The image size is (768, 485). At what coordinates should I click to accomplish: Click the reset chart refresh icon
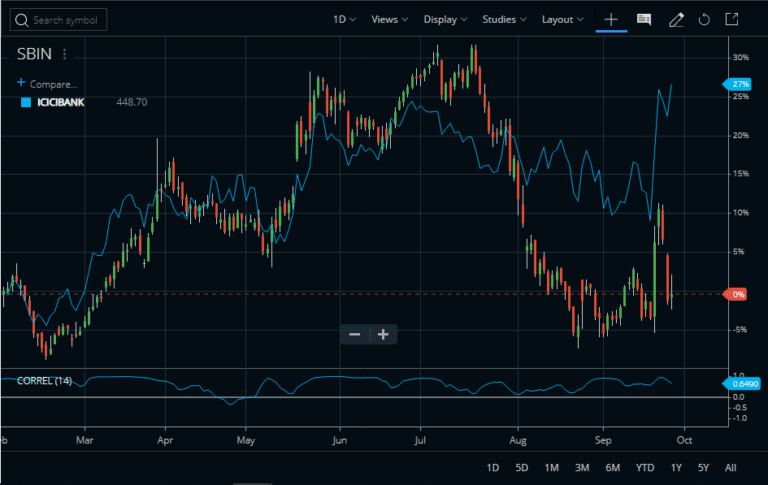pos(704,19)
